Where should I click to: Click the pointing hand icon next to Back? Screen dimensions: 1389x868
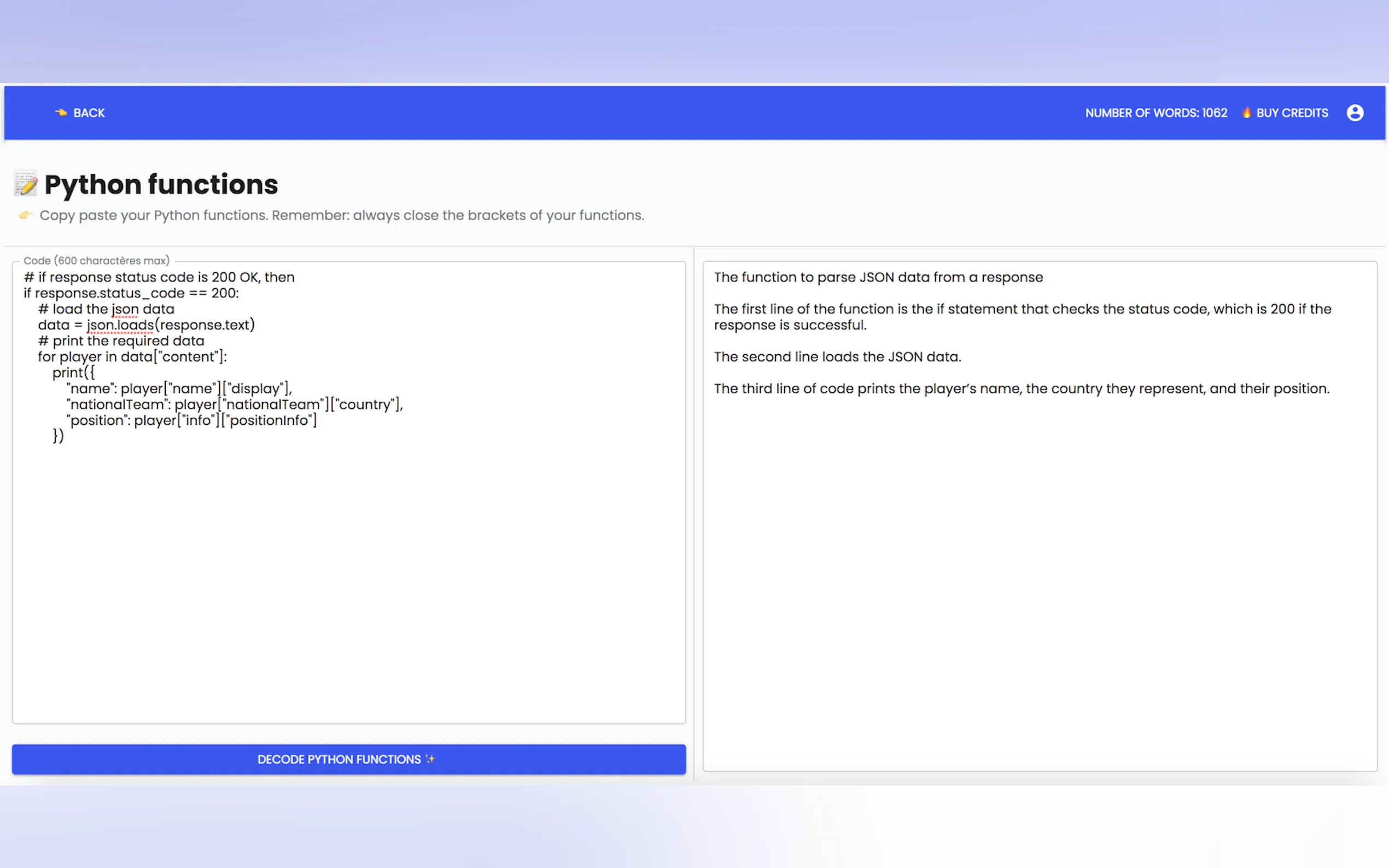(61, 113)
